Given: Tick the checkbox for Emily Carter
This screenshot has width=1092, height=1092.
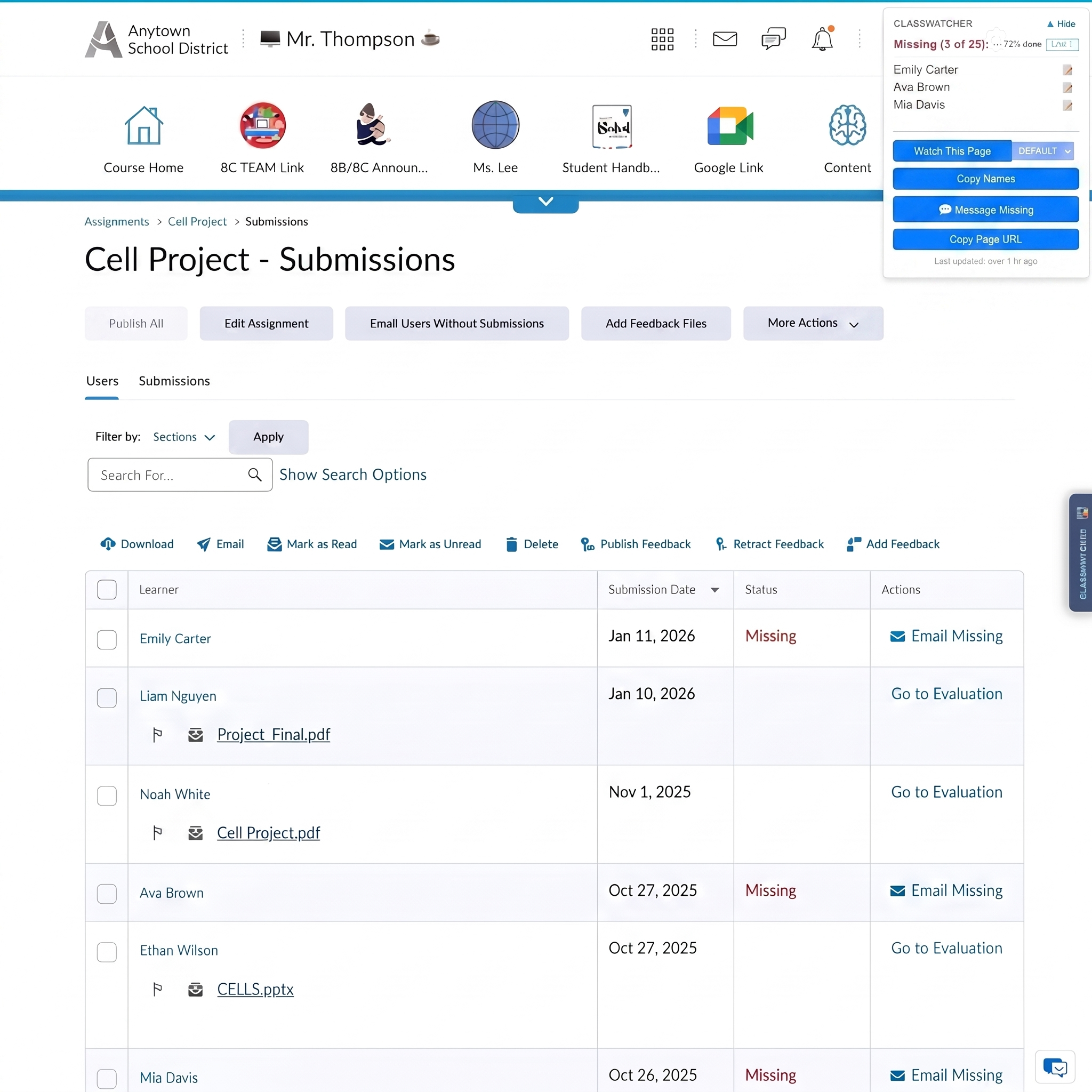Looking at the screenshot, I should tap(107, 639).
